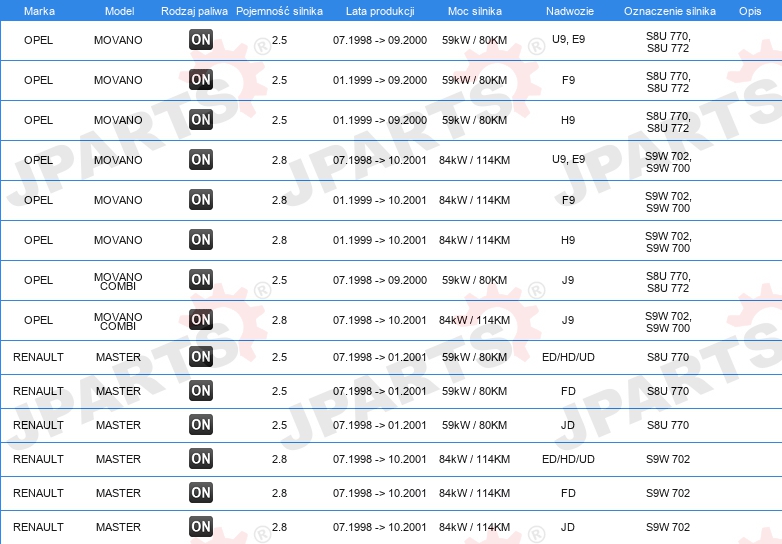Image resolution: width=782 pixels, height=544 pixels.
Task: Select body code J9 in Movano Combi 2.5 row
Action: [x=568, y=280]
